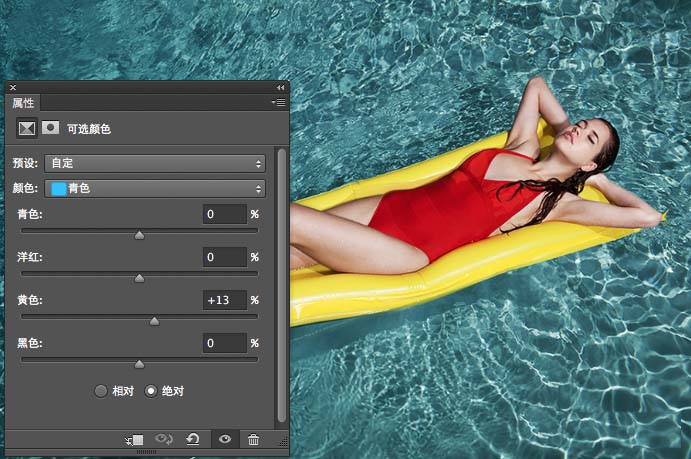The height and width of the screenshot is (459, 691).
Task: Select the 相对 (Relative) radio button
Action: [101, 391]
